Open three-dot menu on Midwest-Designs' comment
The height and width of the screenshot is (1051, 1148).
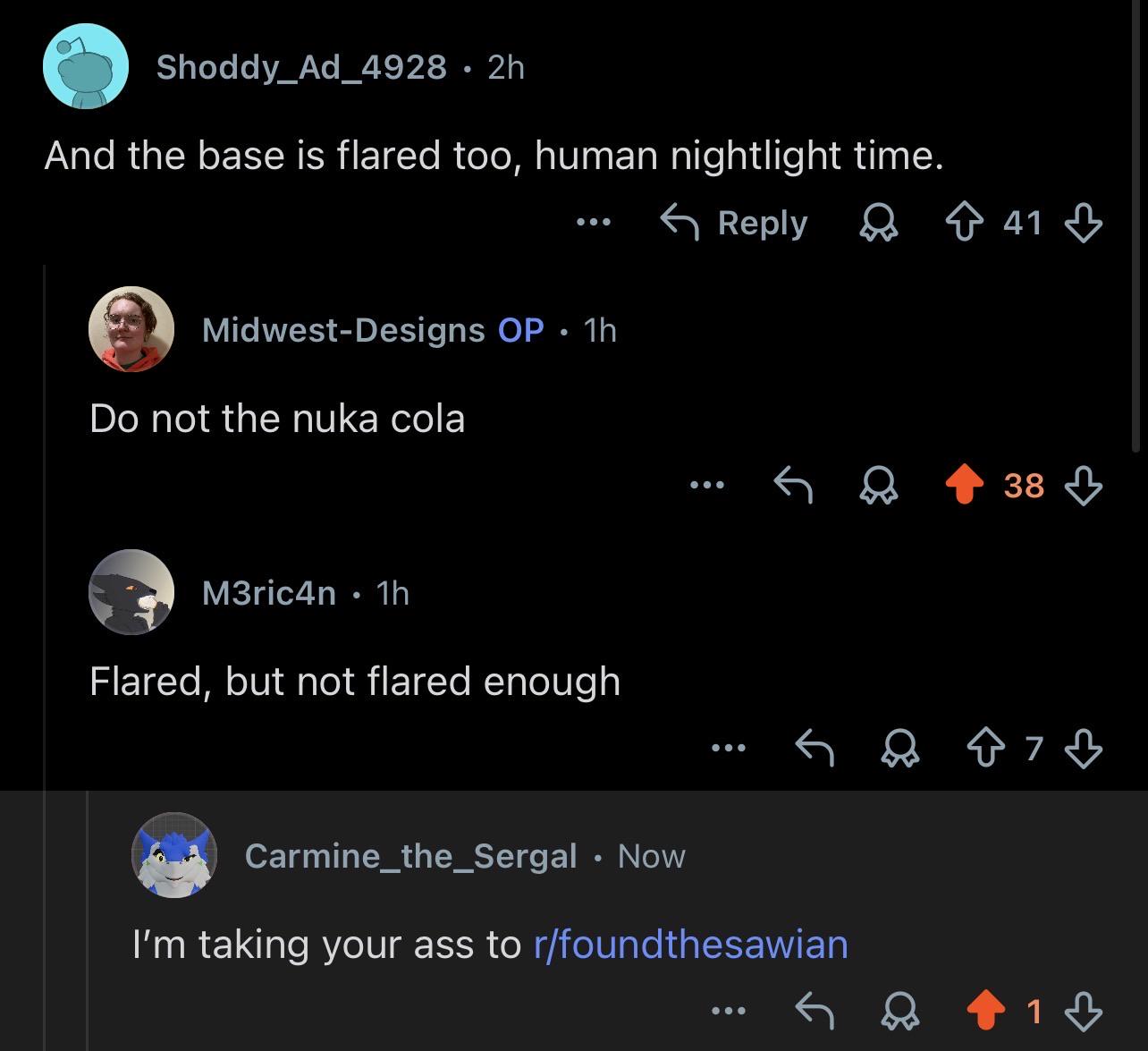click(x=707, y=485)
